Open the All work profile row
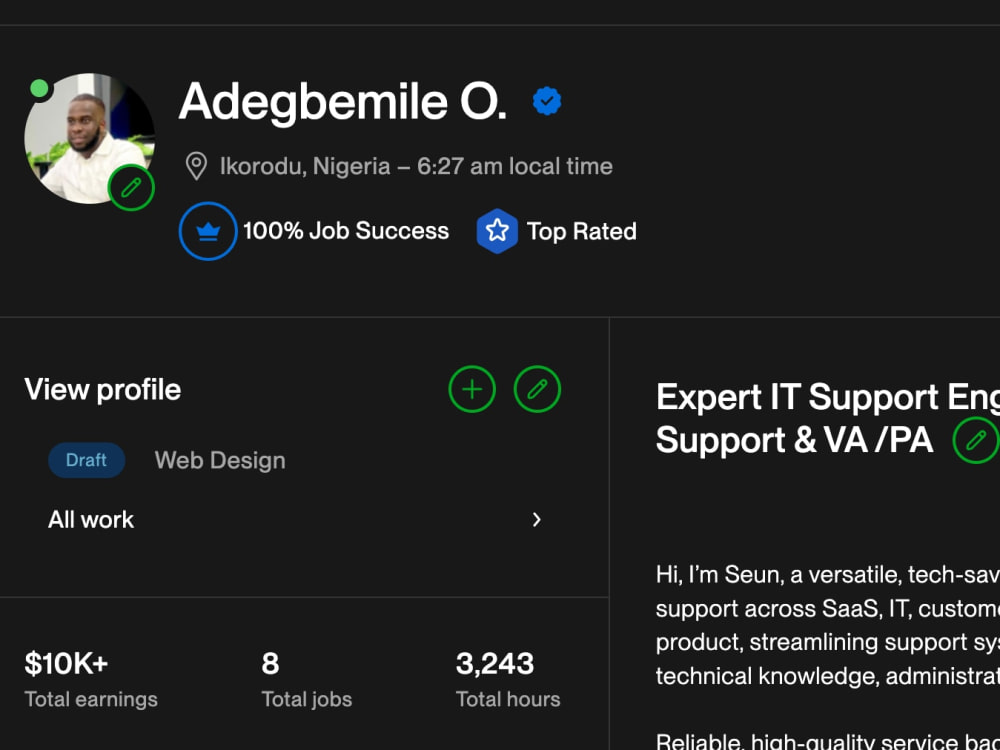This screenshot has height=750, width=1000. [x=296, y=520]
